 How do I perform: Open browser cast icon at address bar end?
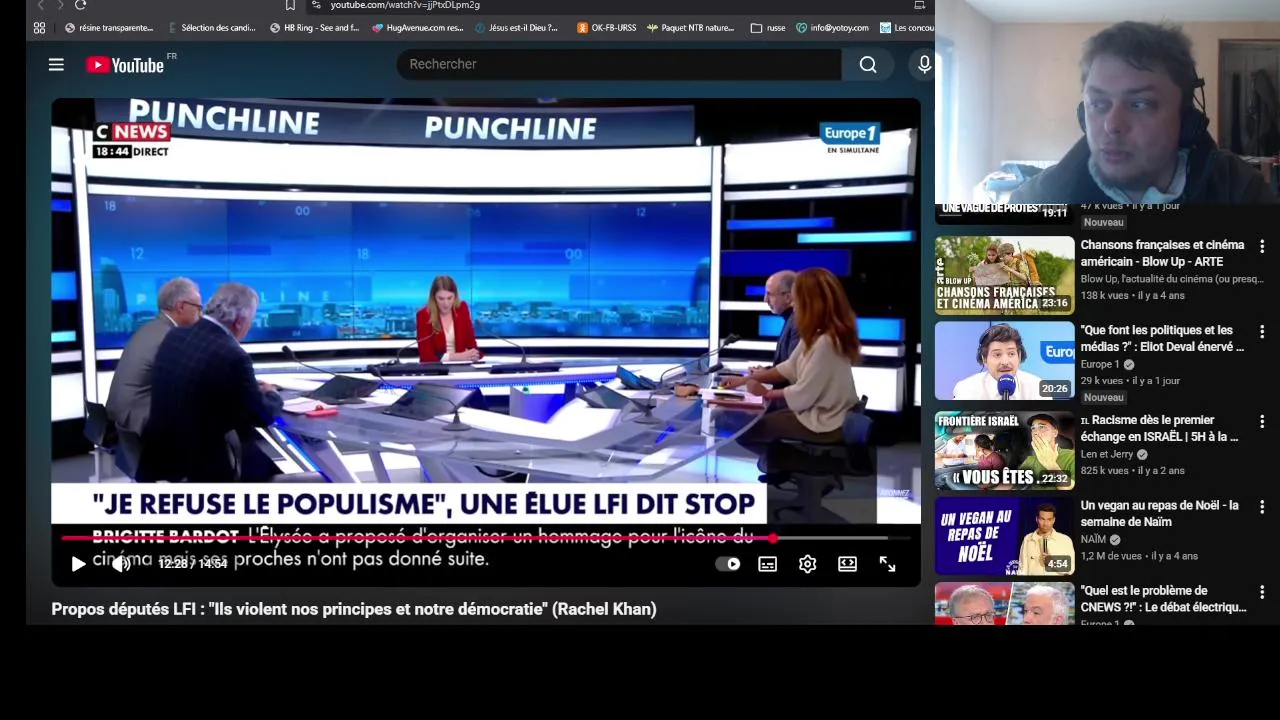pos(919,5)
